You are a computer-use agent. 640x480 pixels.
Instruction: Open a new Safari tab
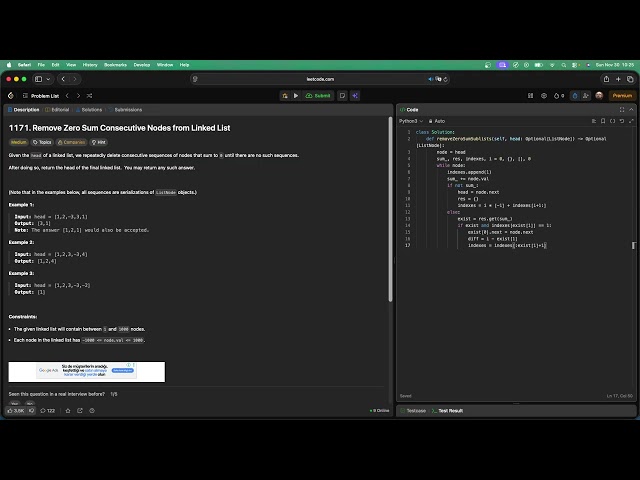point(618,79)
